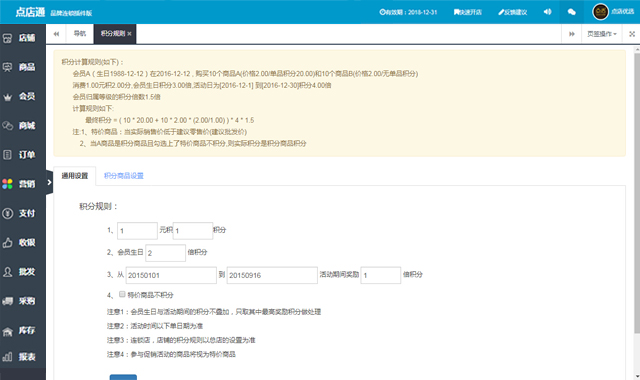
Task: Click the 积分规则： heading
Action: (x=98, y=207)
